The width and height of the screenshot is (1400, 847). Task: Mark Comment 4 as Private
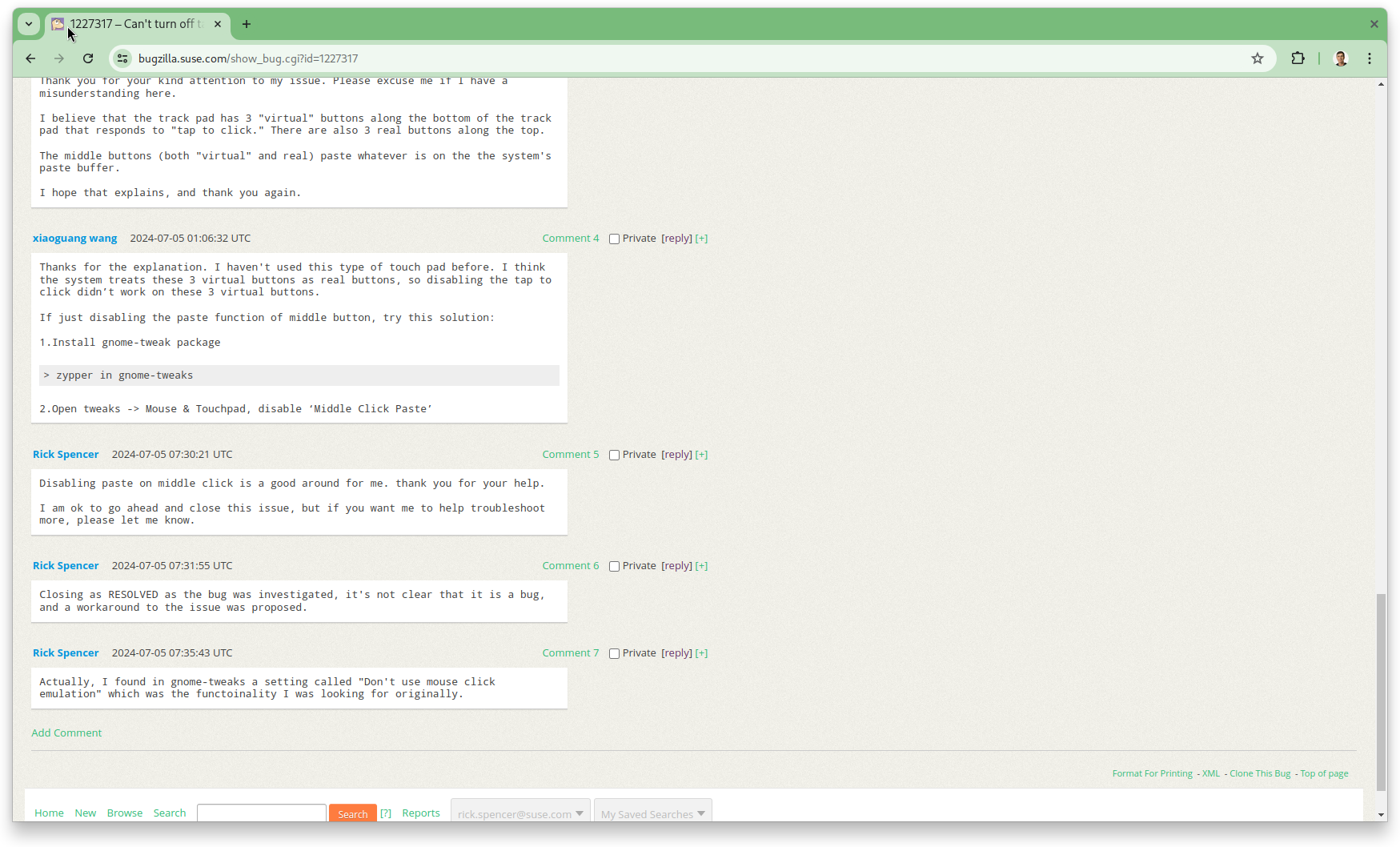(614, 239)
